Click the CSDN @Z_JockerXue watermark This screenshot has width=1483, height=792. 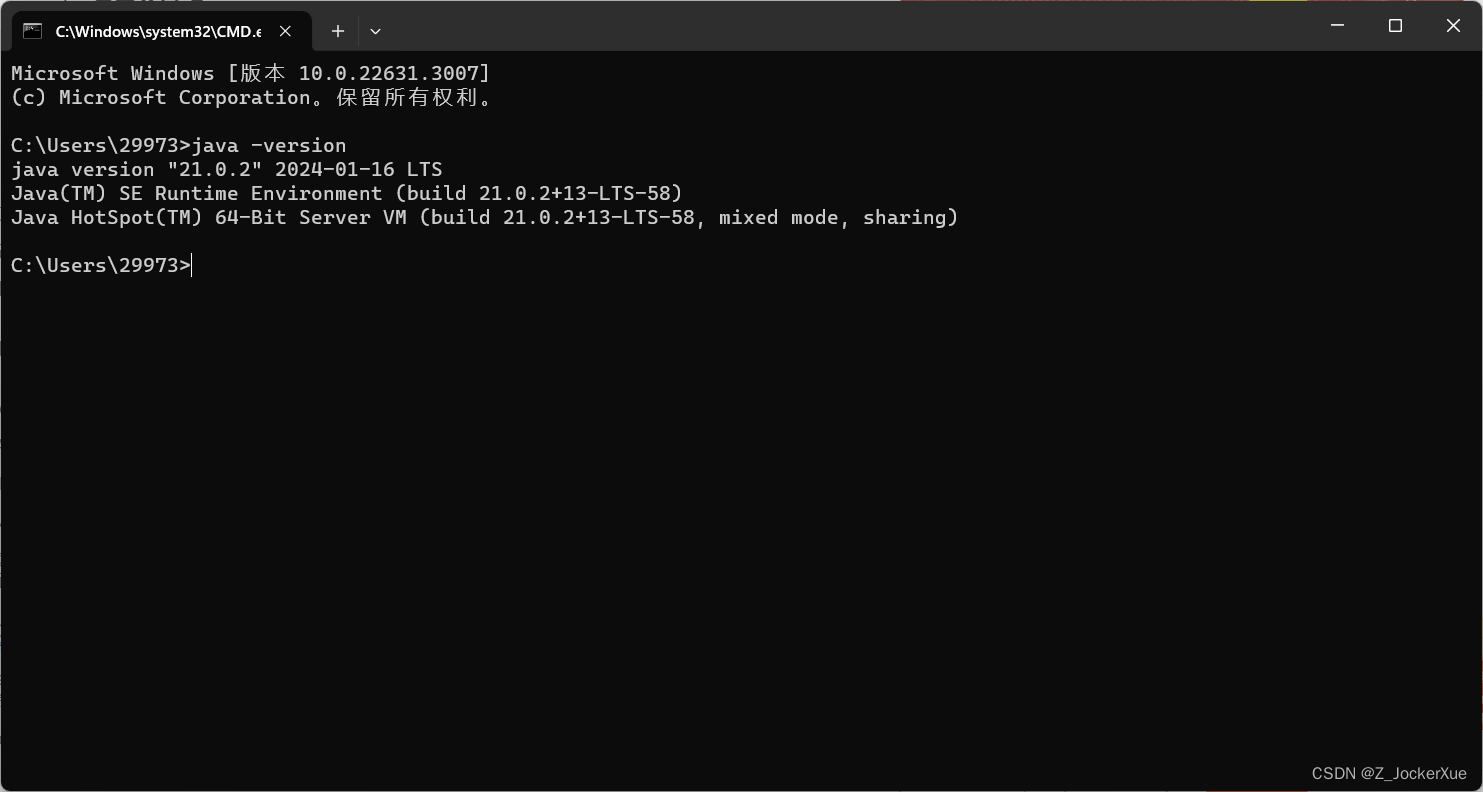coord(1389,773)
